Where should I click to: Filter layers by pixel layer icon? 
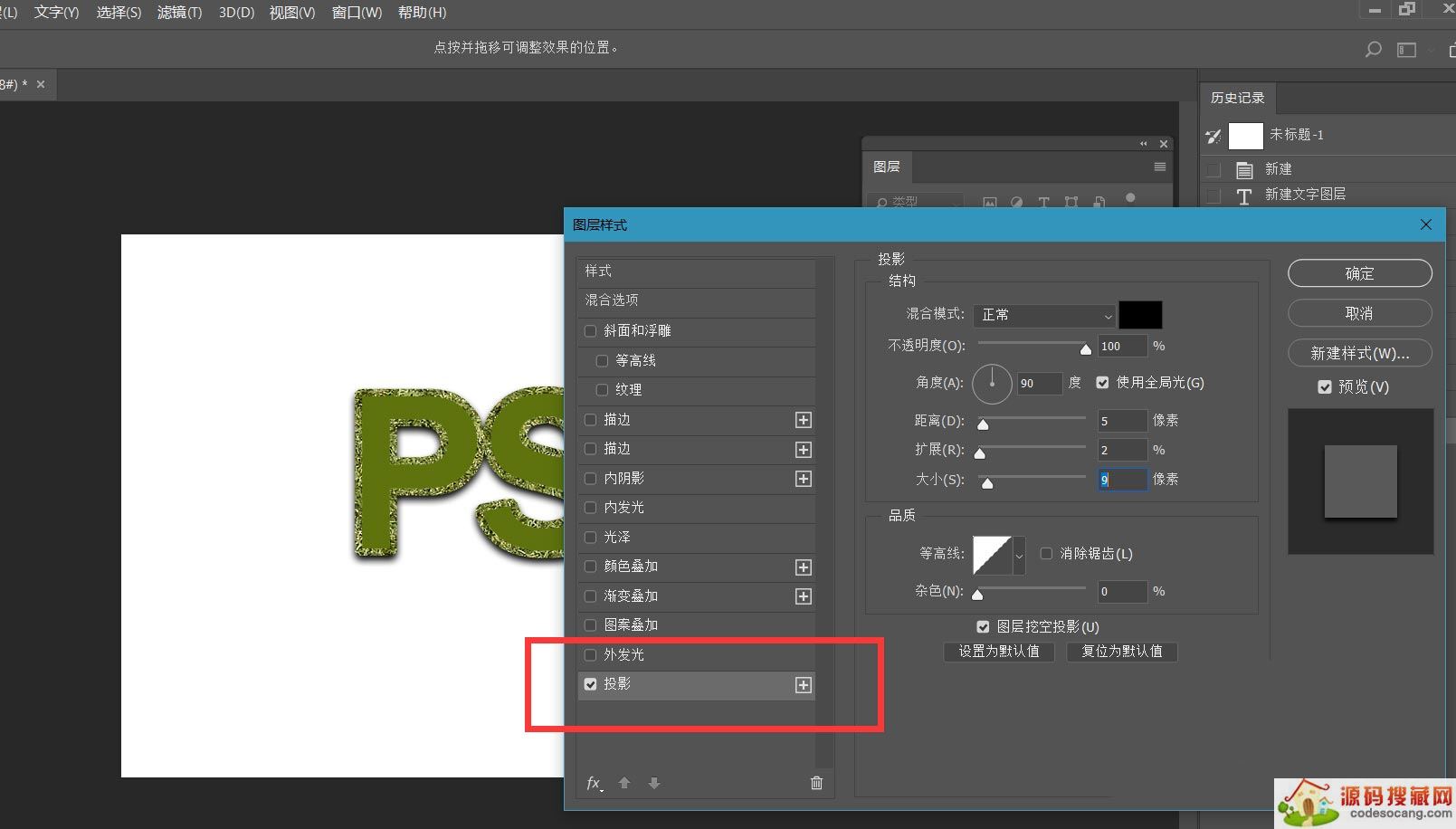[x=989, y=203]
